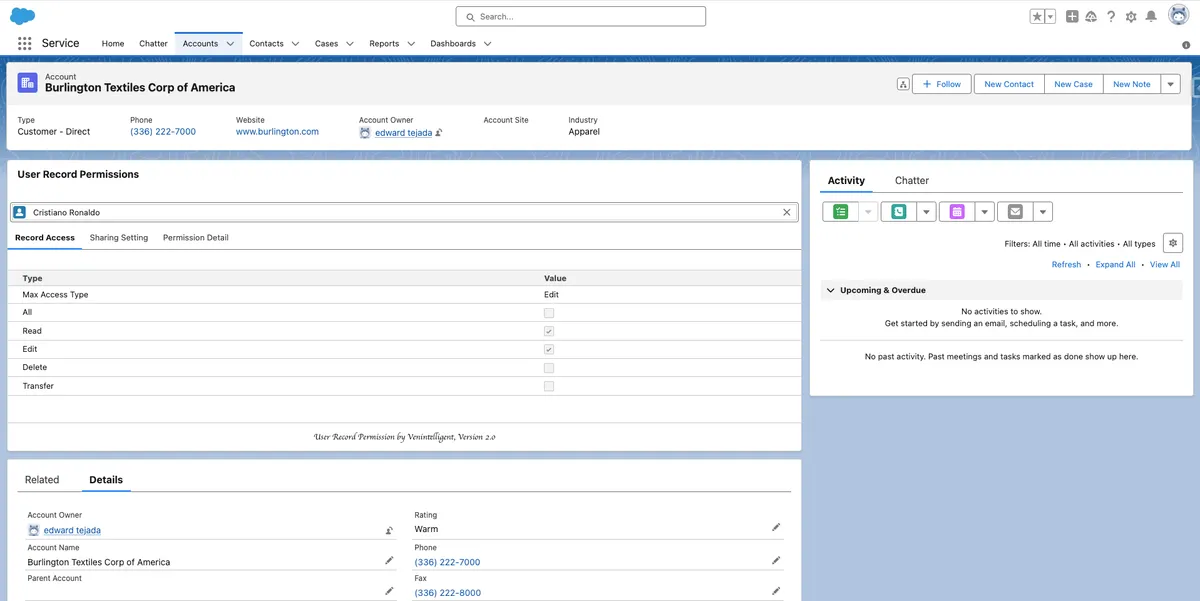Switch to the Sharing Setting tab

tap(119, 238)
